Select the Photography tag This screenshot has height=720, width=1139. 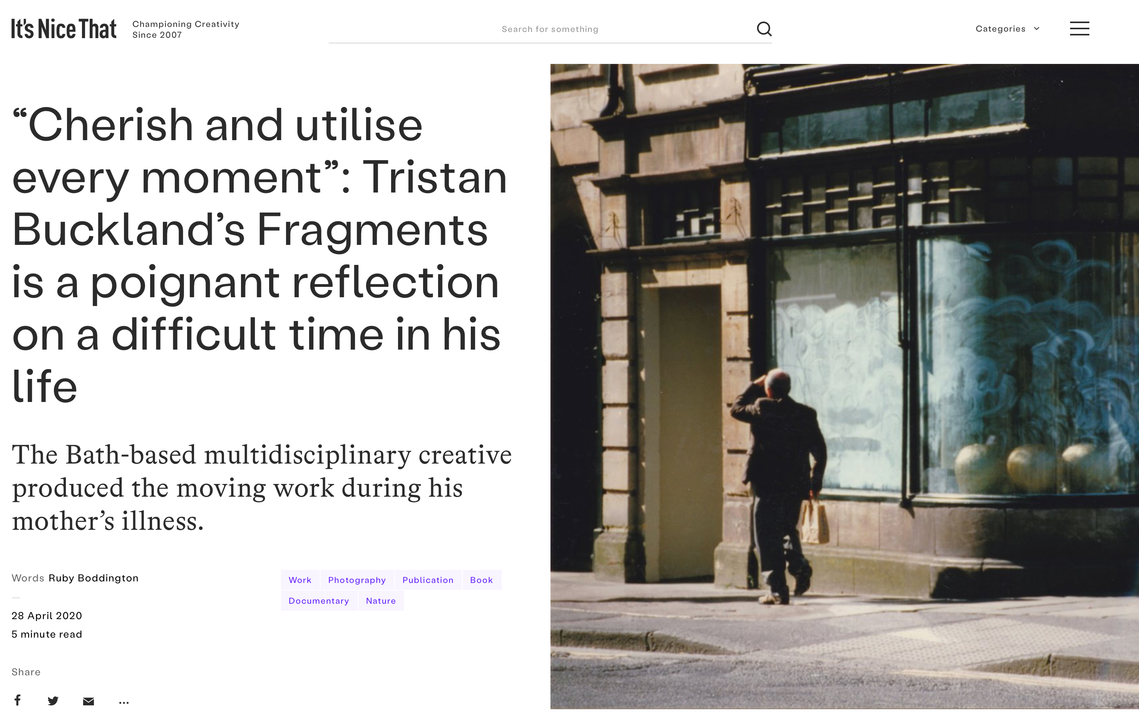(x=357, y=580)
